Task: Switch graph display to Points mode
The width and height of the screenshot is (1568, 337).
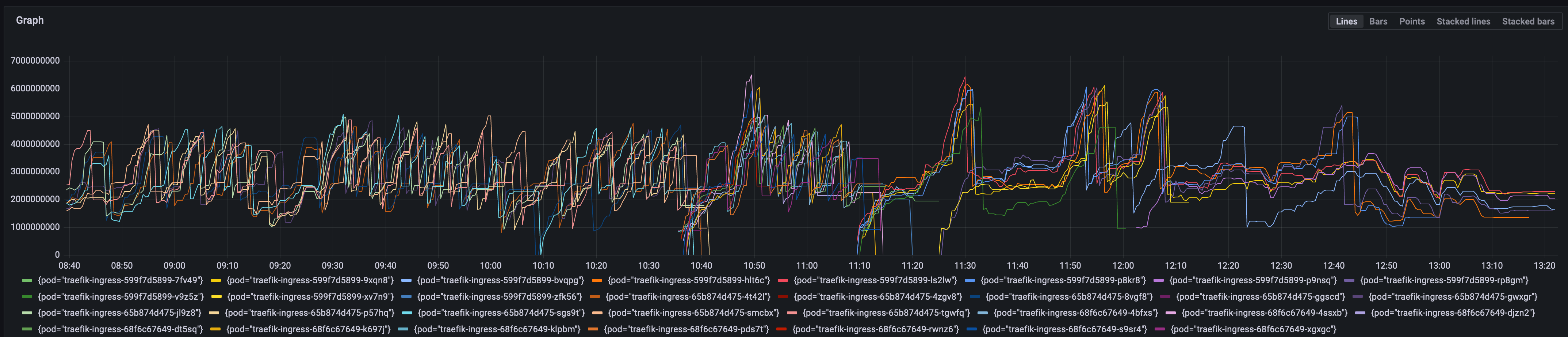Action: [1412, 21]
